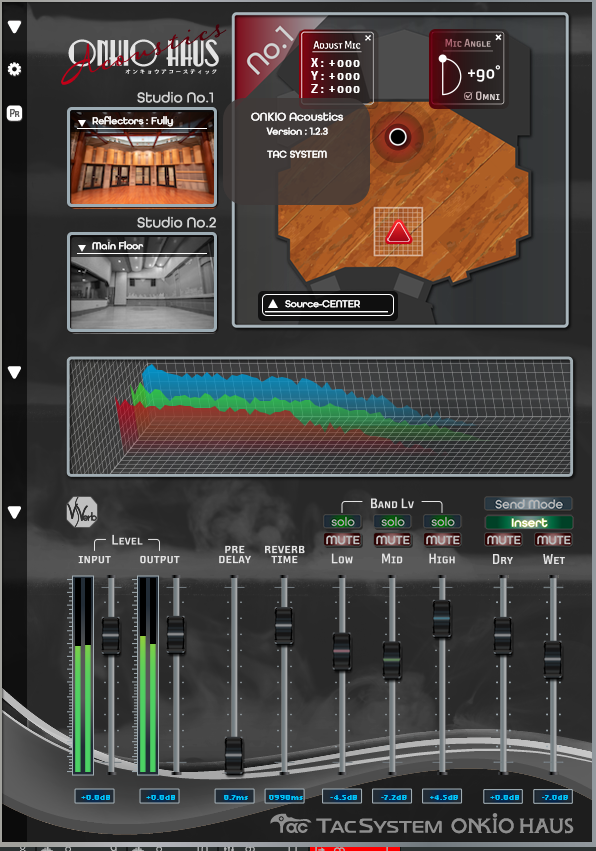
Task: Click the ONKIO HAUS Acoustics logo
Action: pyautogui.click(x=144, y=53)
